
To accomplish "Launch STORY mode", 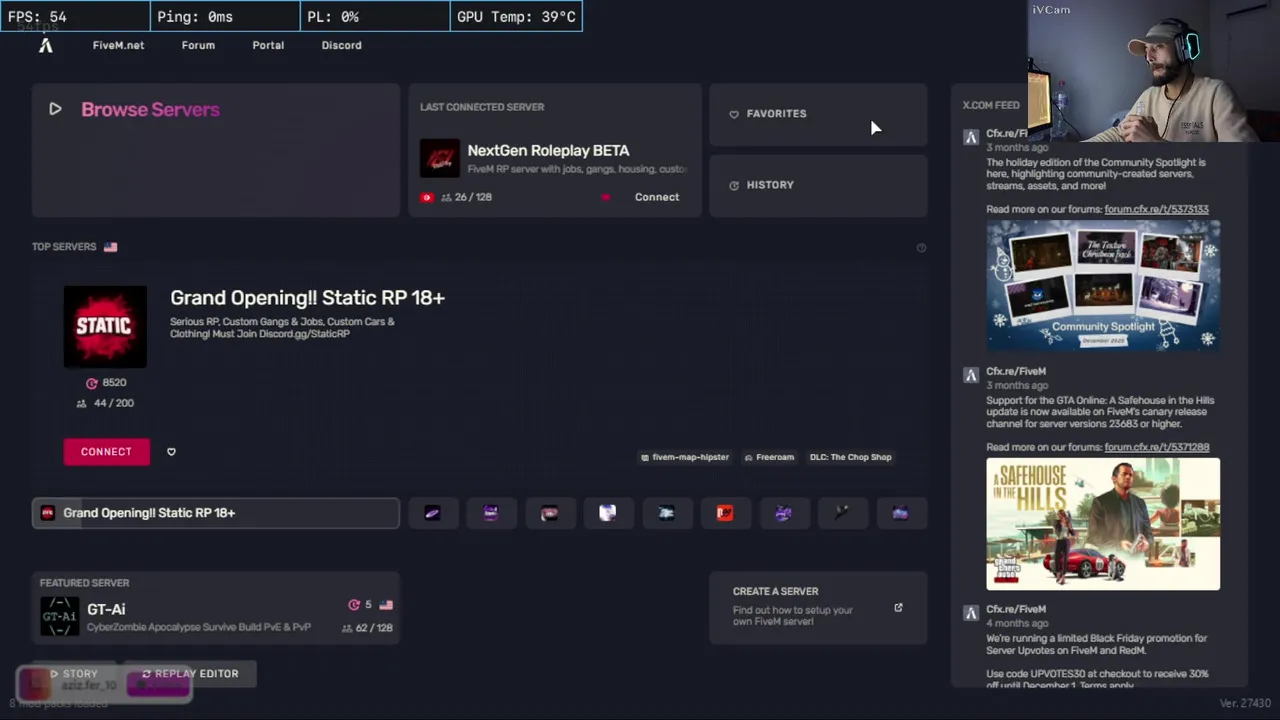I will coord(74,674).
